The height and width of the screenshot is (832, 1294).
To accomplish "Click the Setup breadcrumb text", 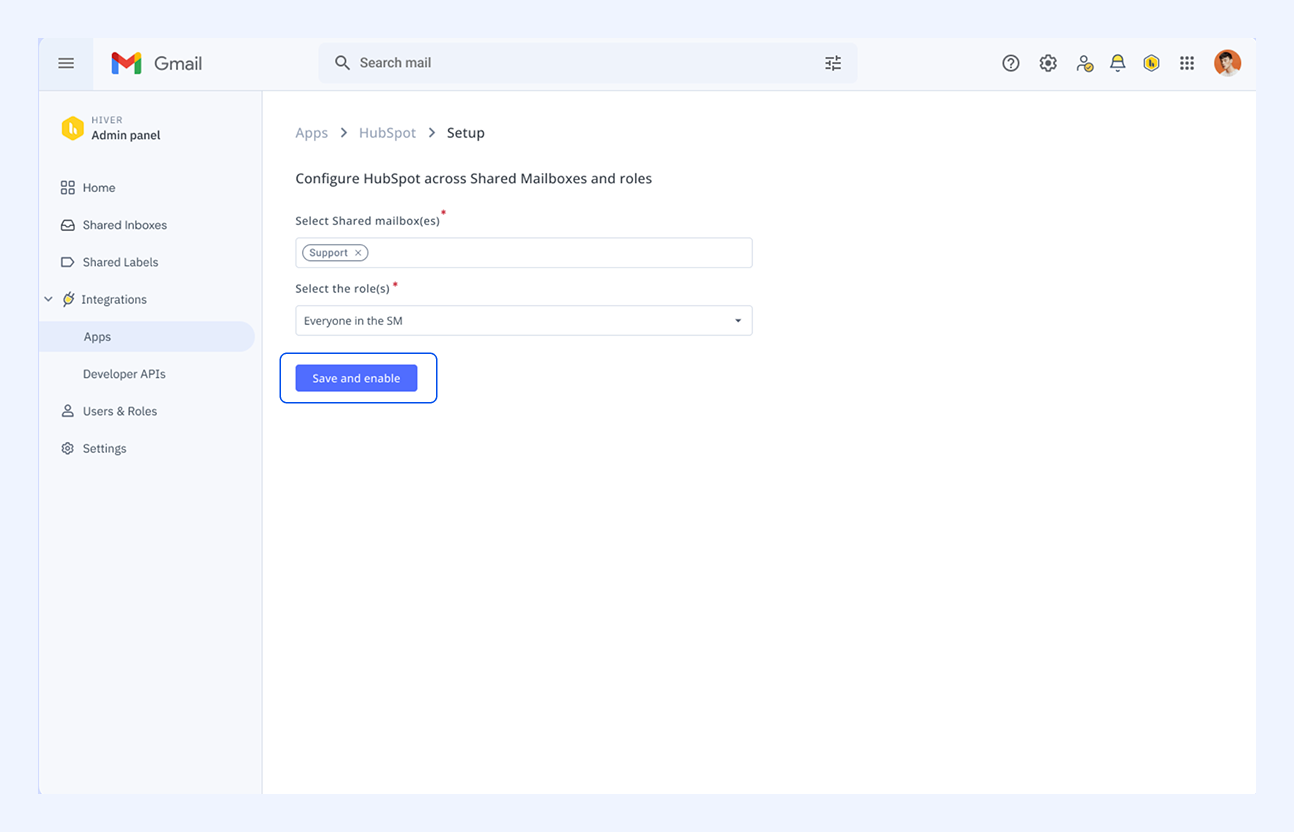I will [466, 133].
